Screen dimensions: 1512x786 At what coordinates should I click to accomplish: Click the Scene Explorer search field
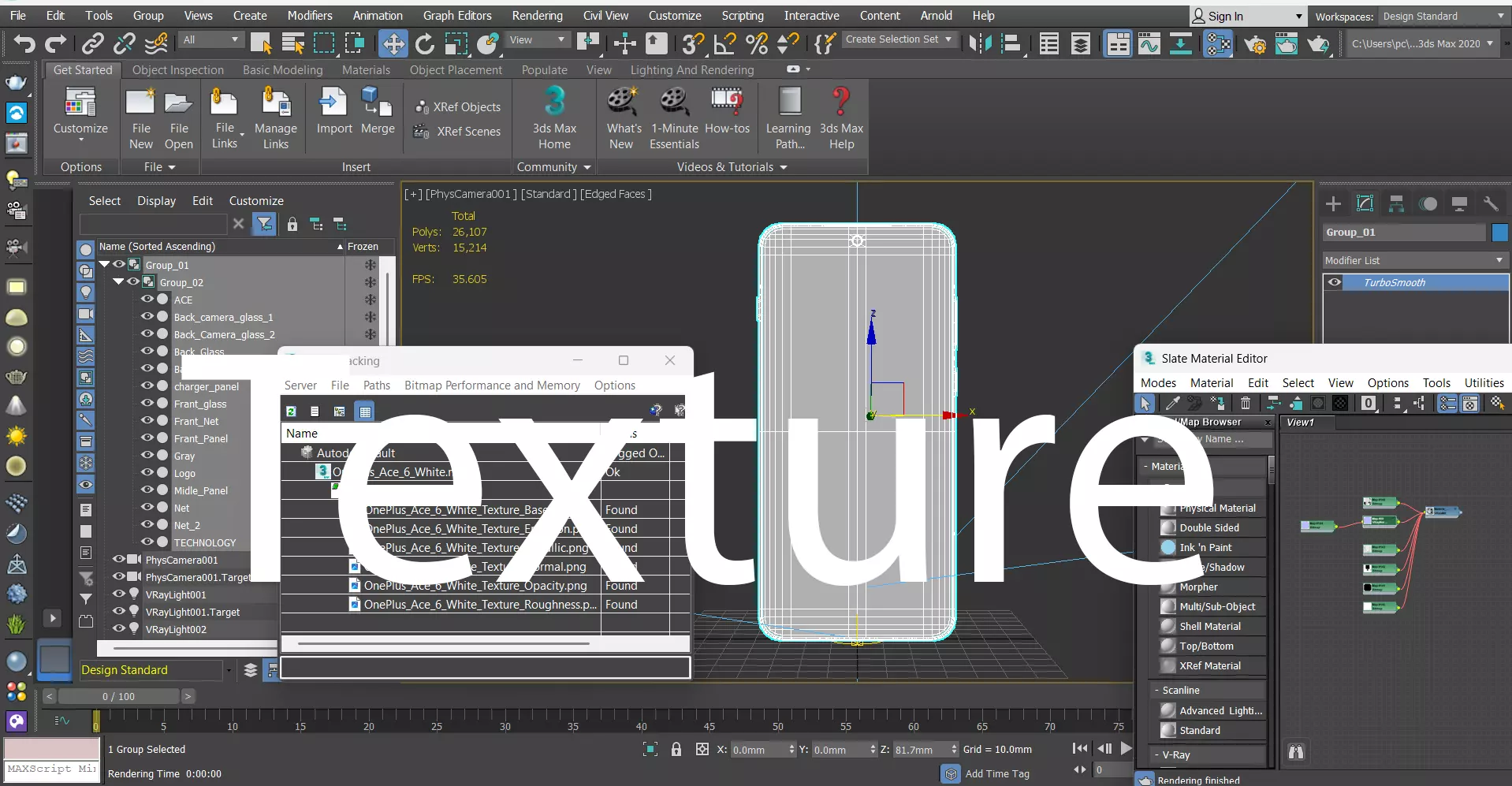155,225
